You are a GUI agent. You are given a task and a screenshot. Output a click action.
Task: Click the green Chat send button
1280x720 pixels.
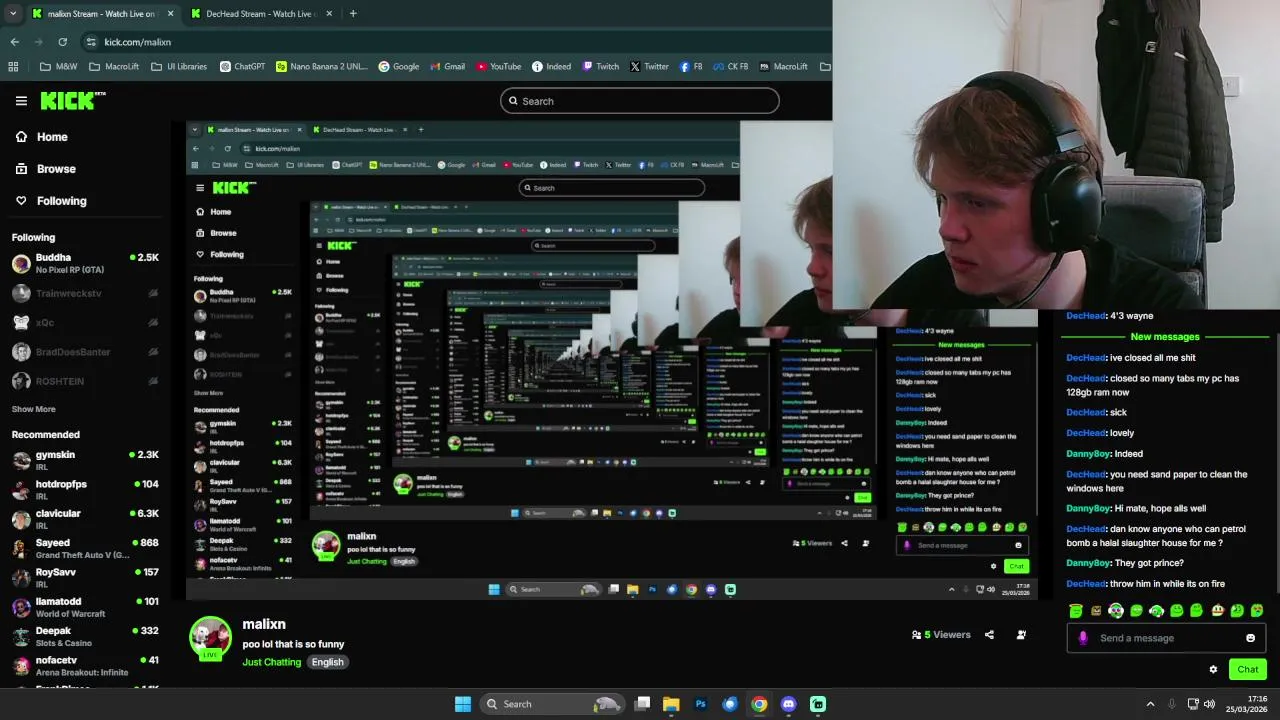pos(1247,669)
